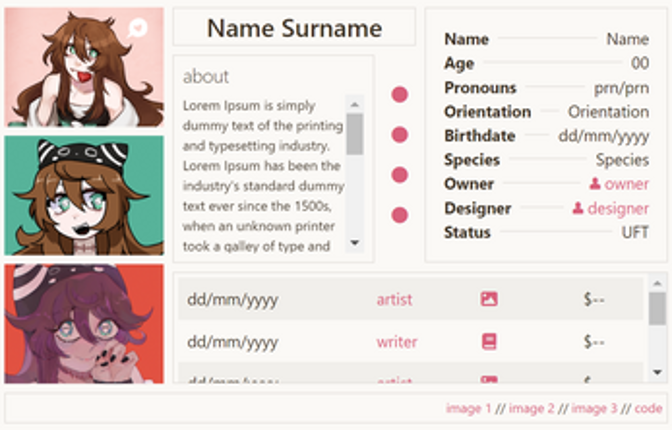Viewport: 672px width, 430px height.
Task: Click the user icon beside designer
Action: pos(578,208)
